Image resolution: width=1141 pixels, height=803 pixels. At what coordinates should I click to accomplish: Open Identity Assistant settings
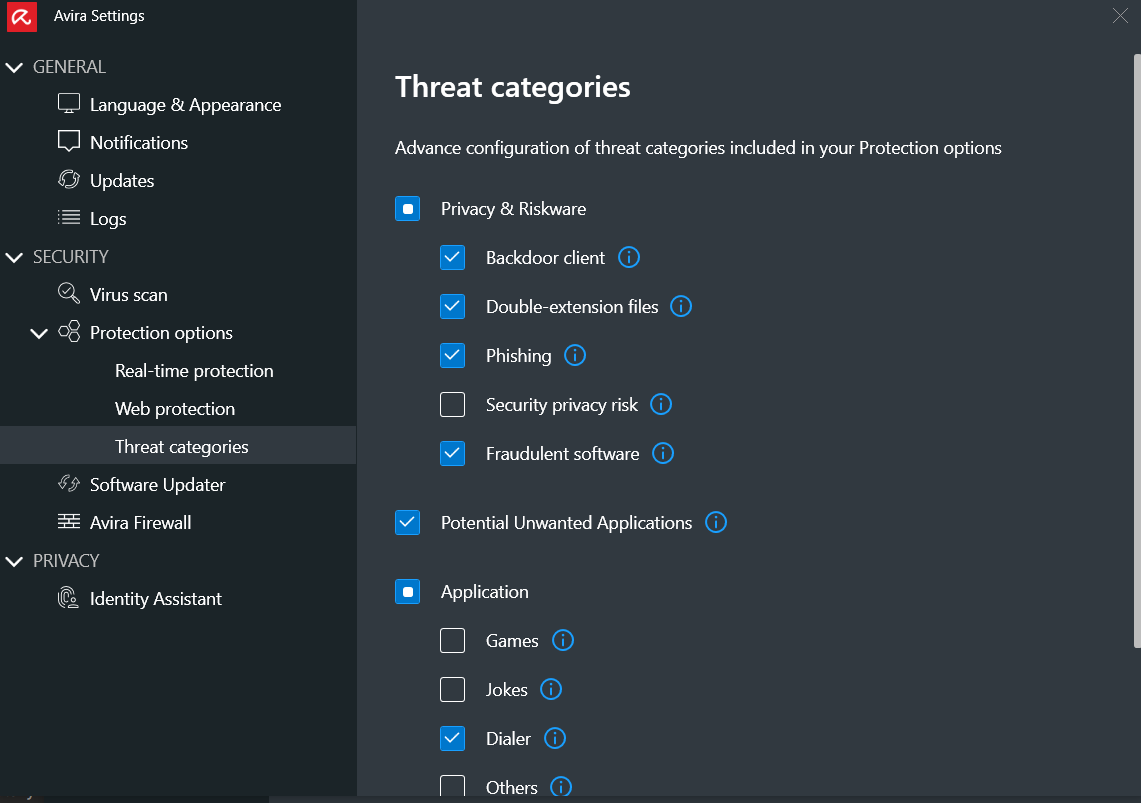(155, 599)
